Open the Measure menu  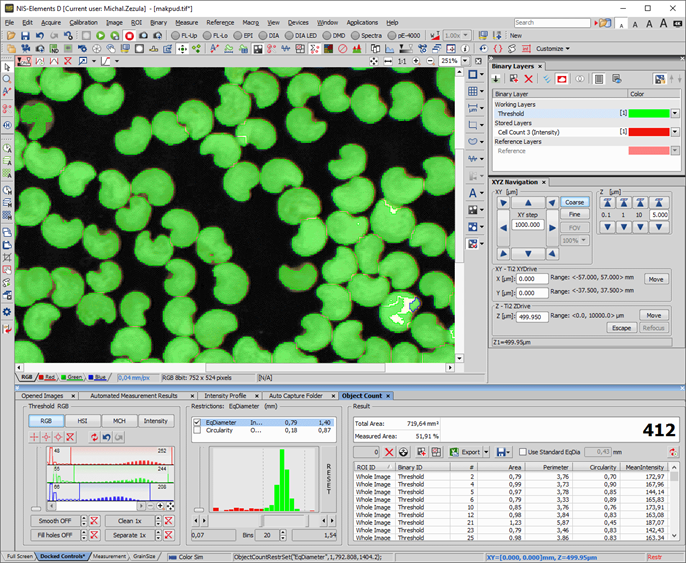click(186, 22)
